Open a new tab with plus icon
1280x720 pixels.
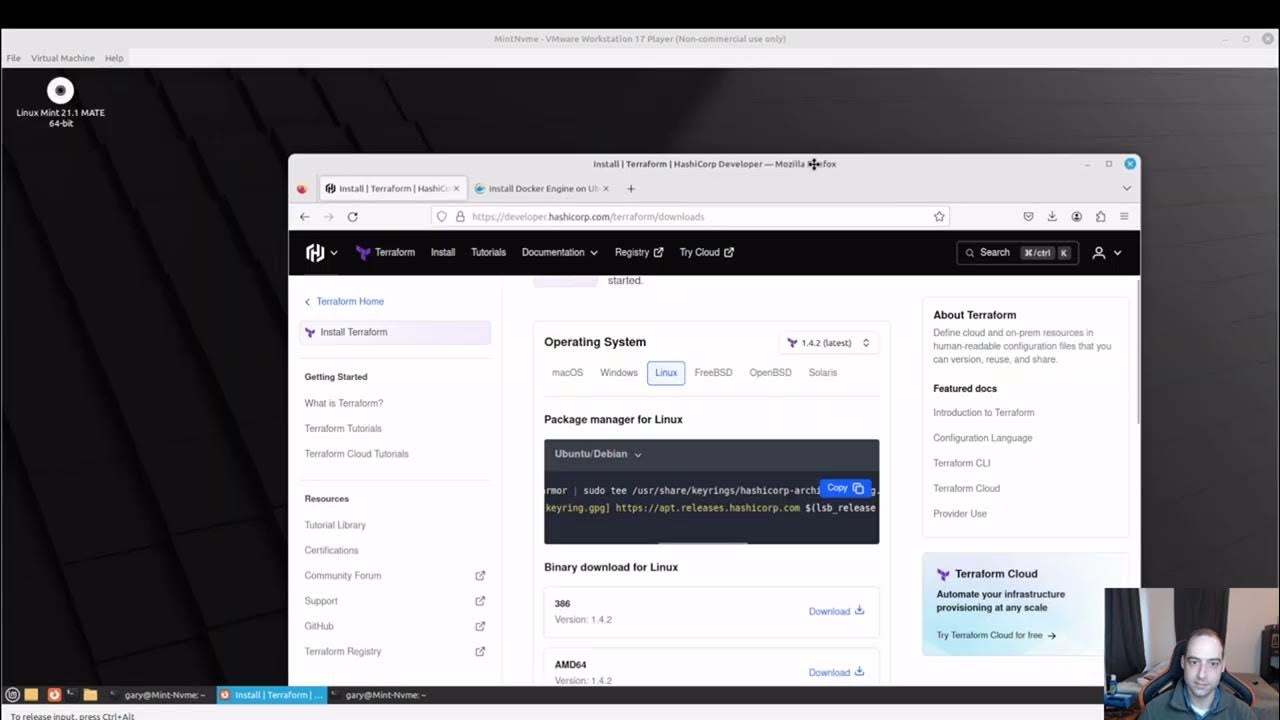click(x=631, y=188)
